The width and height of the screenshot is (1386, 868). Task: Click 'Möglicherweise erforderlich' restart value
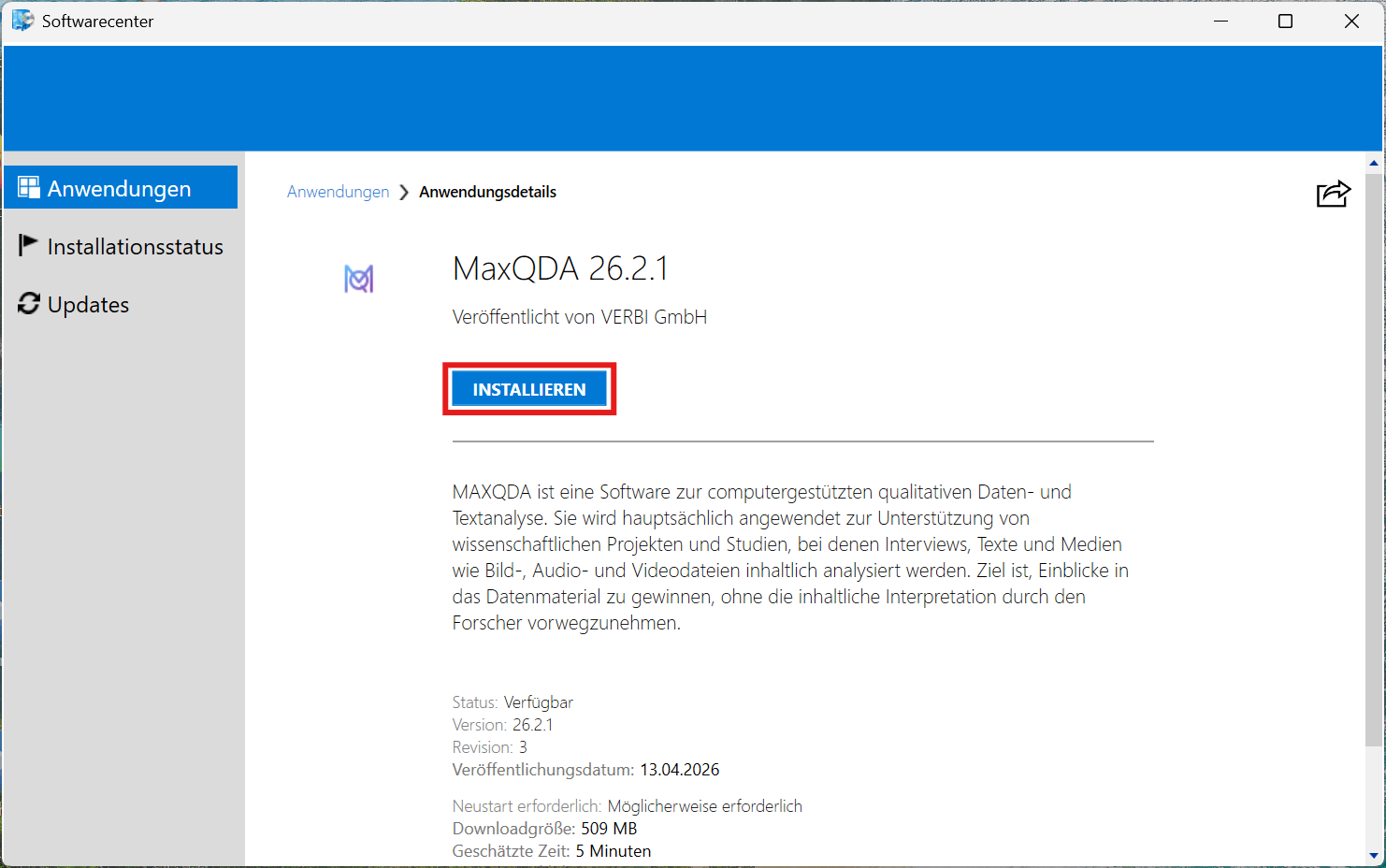click(x=705, y=806)
